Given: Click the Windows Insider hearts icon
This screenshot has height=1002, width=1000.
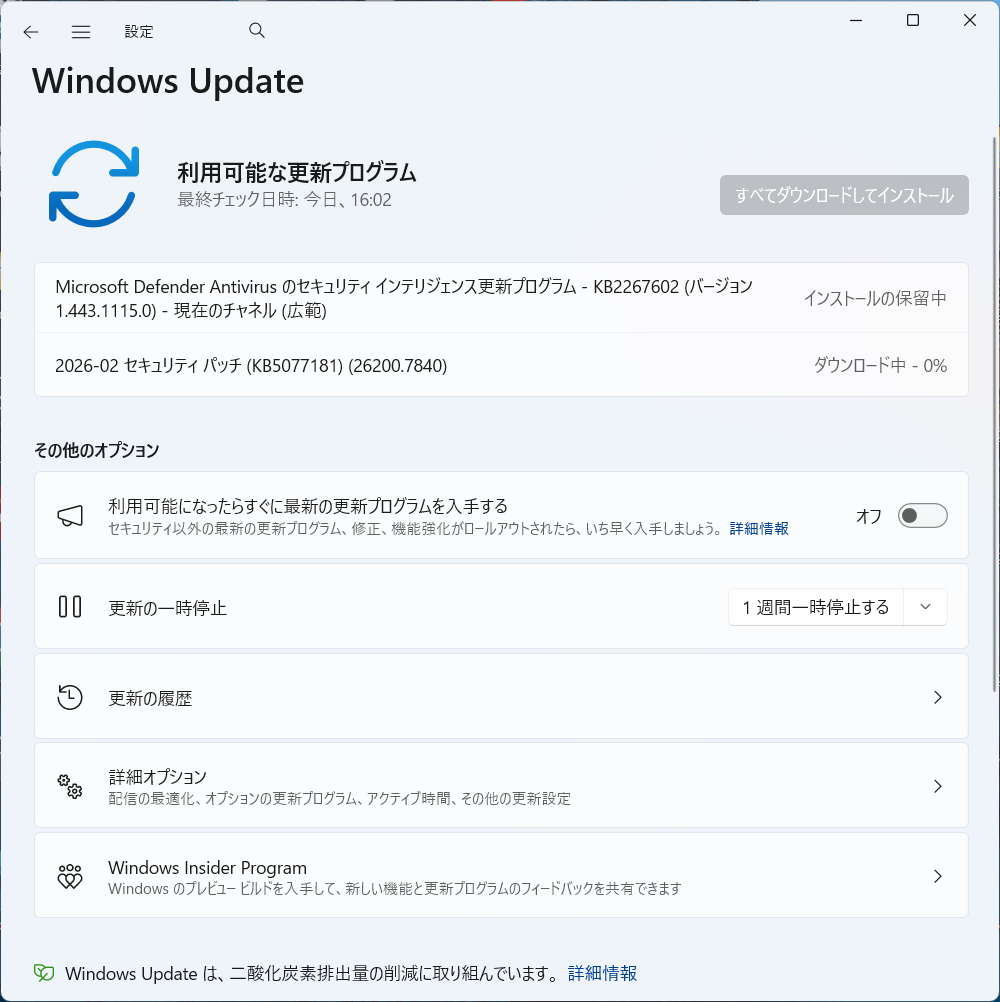Looking at the screenshot, I should (x=70, y=876).
